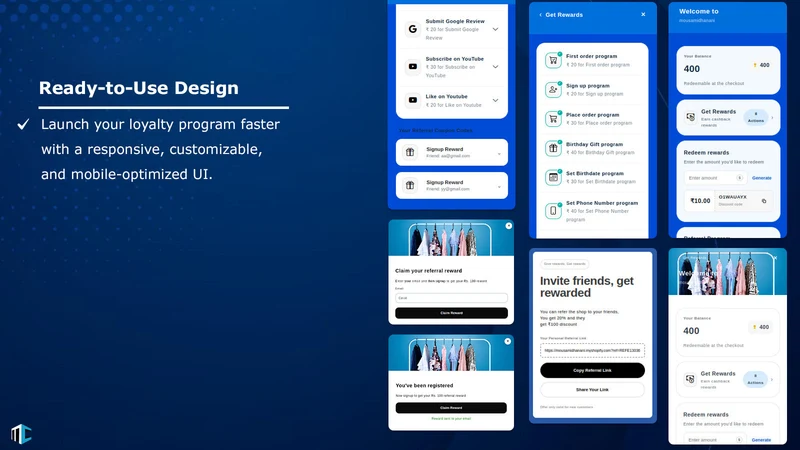Click the logo in the bottom-left corner
800x450 pixels.
point(21,434)
